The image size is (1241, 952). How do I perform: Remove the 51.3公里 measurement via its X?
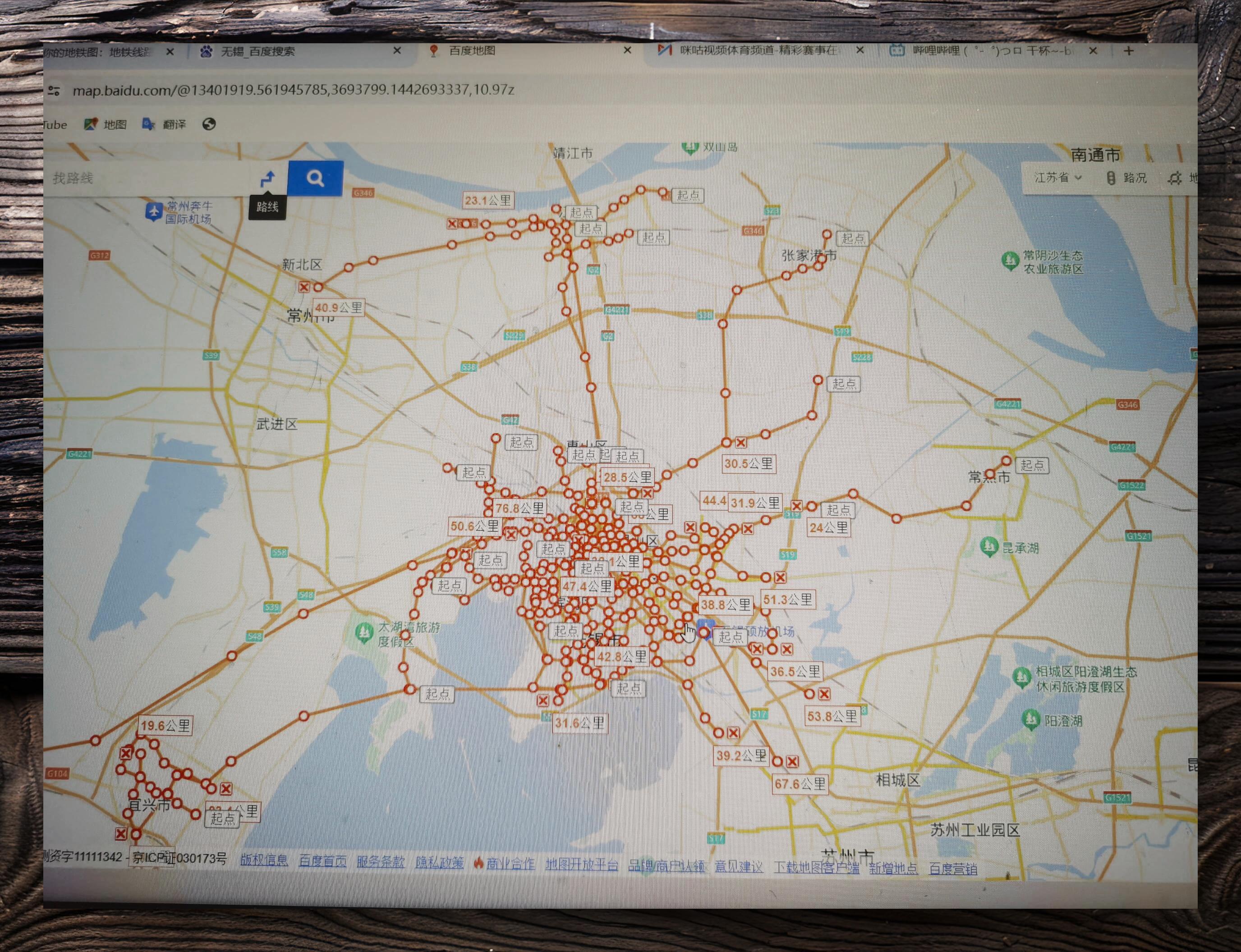coord(780,577)
